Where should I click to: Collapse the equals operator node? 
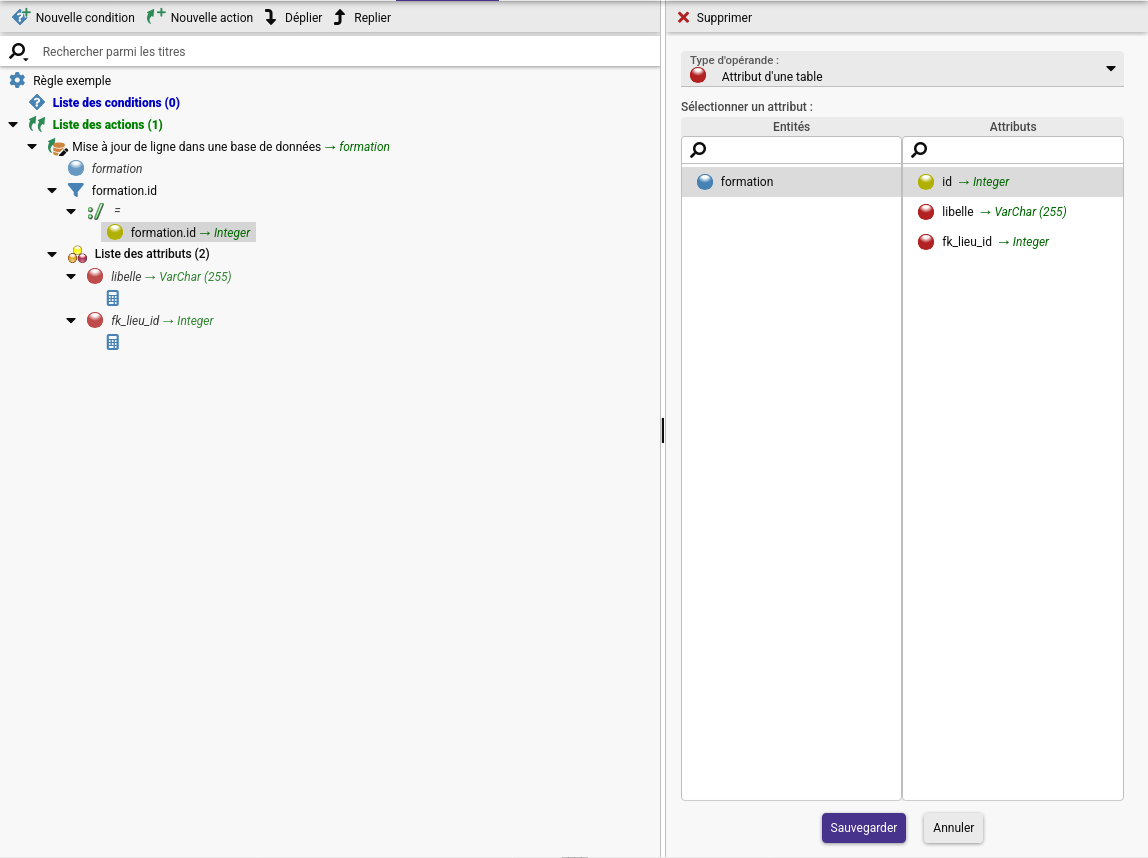[71, 211]
